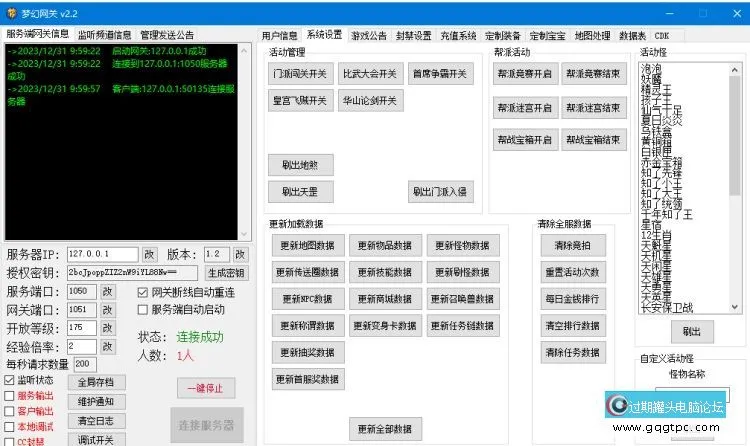Click the 清除竞拍 button
This screenshot has height=446, width=750.
[573, 245]
